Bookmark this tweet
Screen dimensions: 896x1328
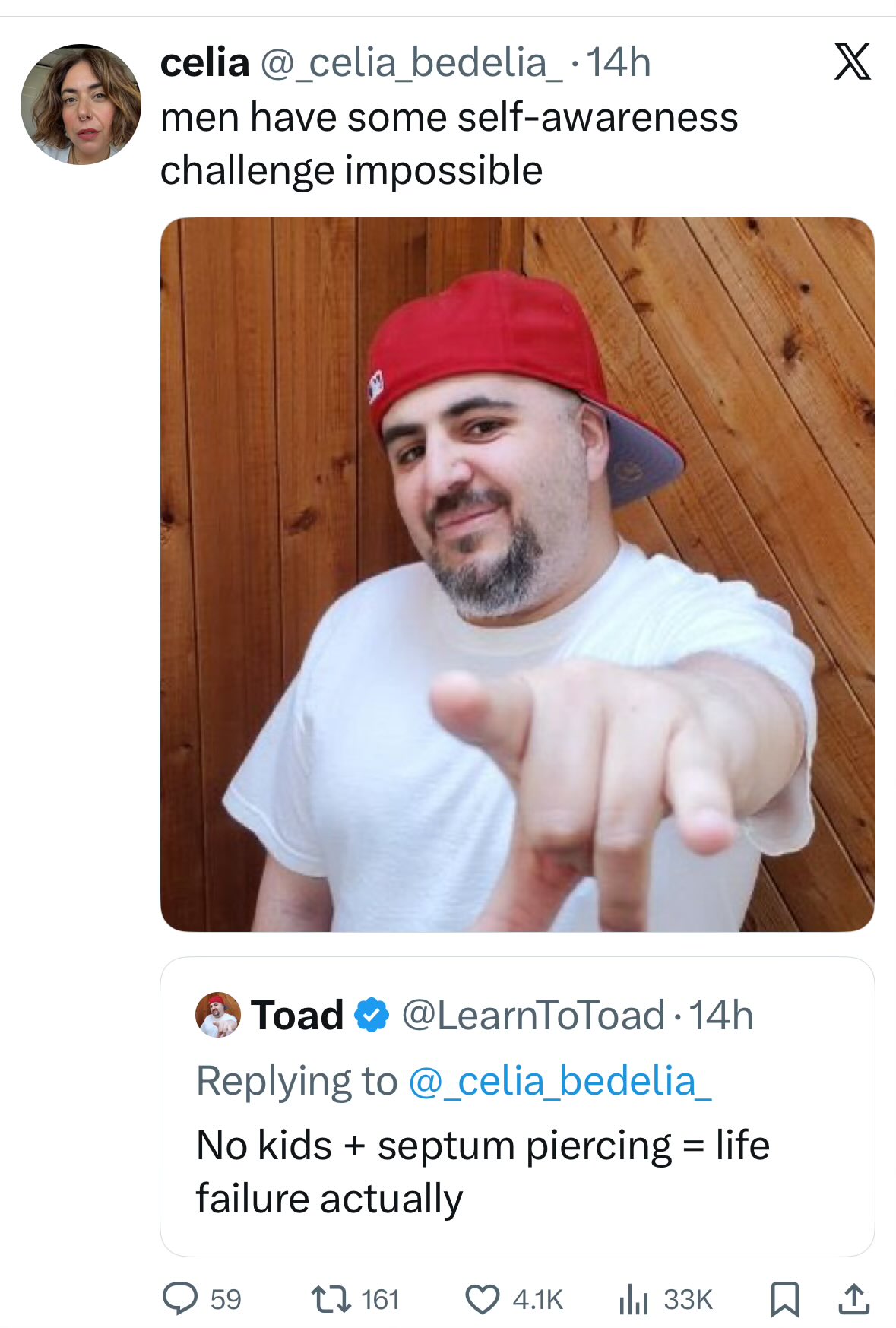(x=784, y=1299)
